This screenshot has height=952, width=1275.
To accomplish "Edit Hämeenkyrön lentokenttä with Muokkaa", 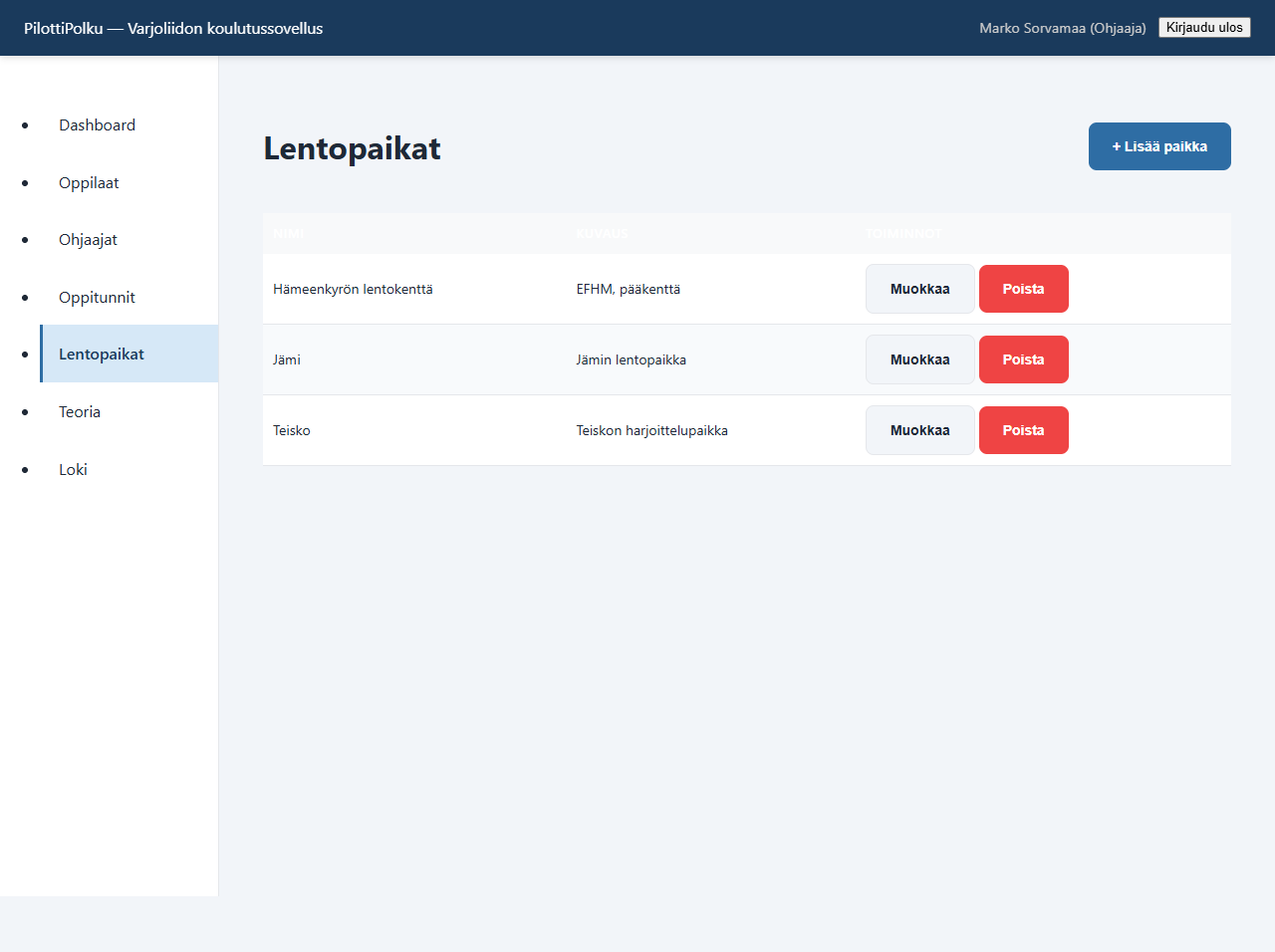I will (x=919, y=289).
